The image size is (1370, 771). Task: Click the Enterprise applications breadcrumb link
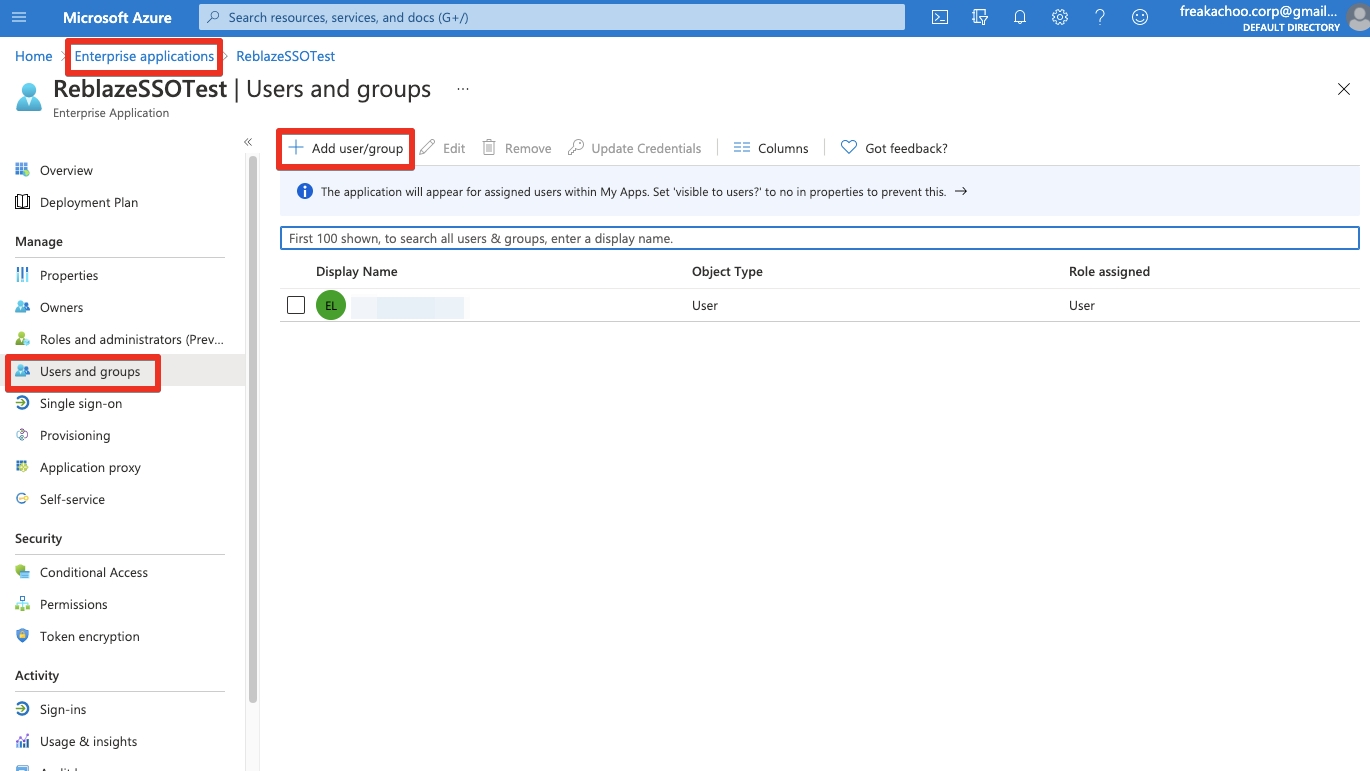tap(144, 56)
